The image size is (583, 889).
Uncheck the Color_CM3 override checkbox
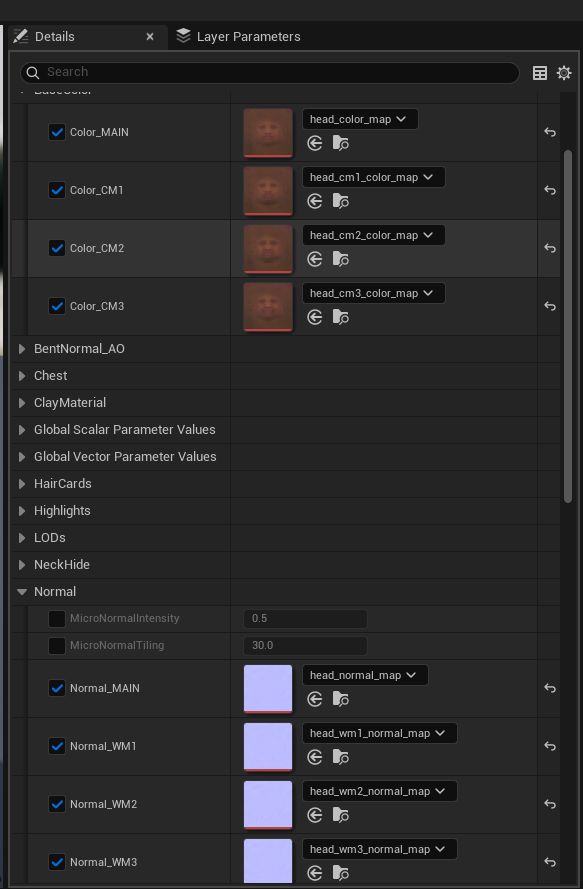[x=57, y=306]
